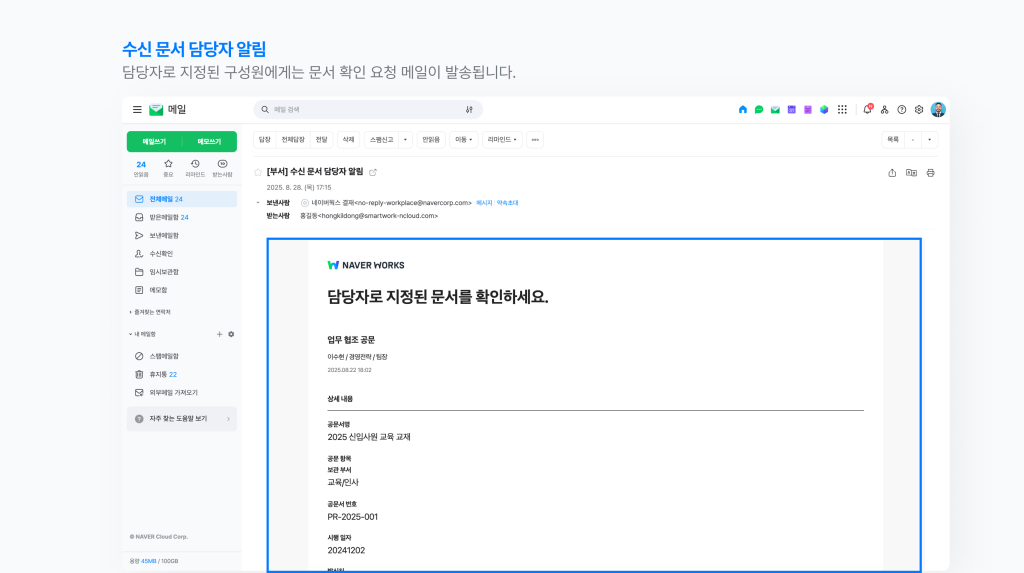
Task: Open 리마인드 clock shortcut in sidebar
Action: [195, 169]
